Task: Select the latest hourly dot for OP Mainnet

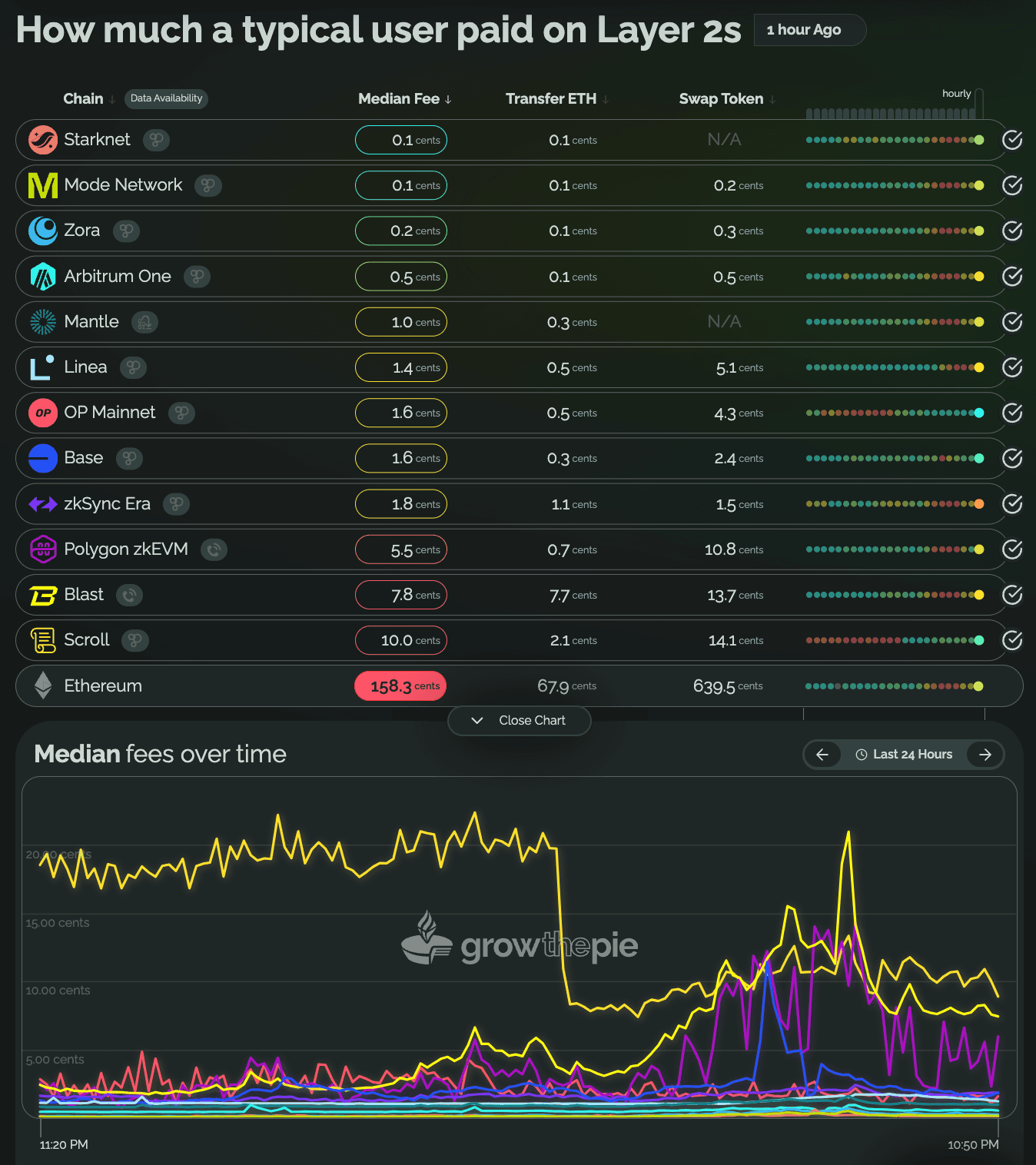Action: click(x=979, y=413)
